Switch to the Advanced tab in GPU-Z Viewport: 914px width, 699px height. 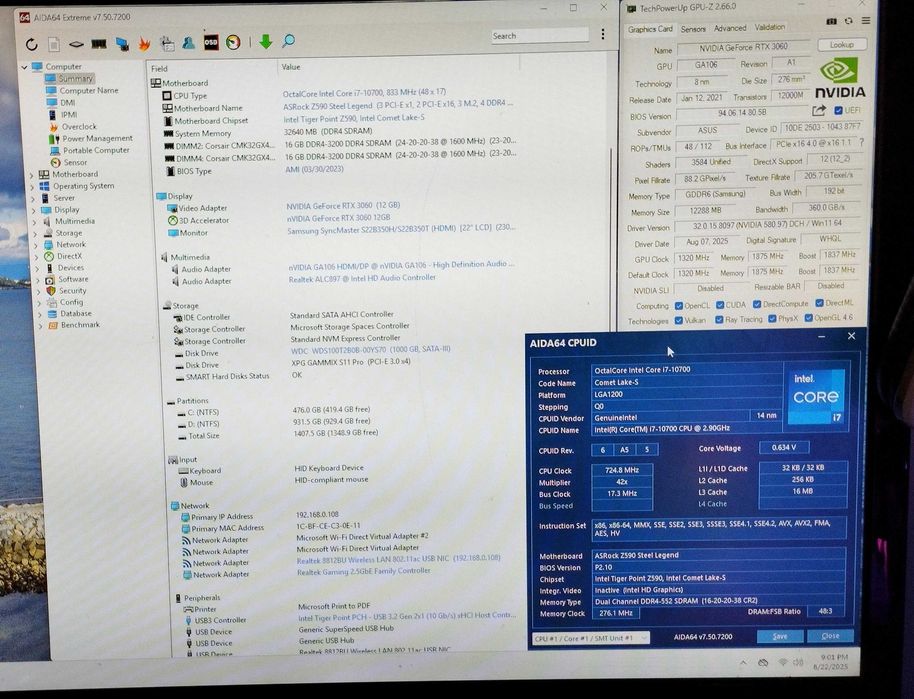point(730,28)
